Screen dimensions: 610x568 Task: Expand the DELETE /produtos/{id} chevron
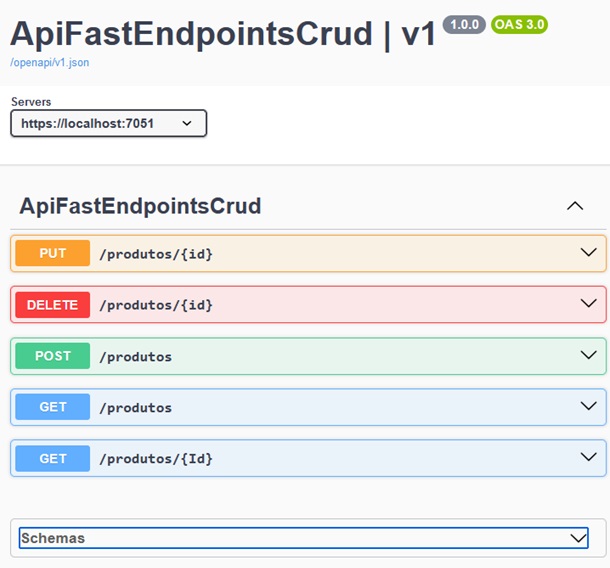(x=588, y=304)
